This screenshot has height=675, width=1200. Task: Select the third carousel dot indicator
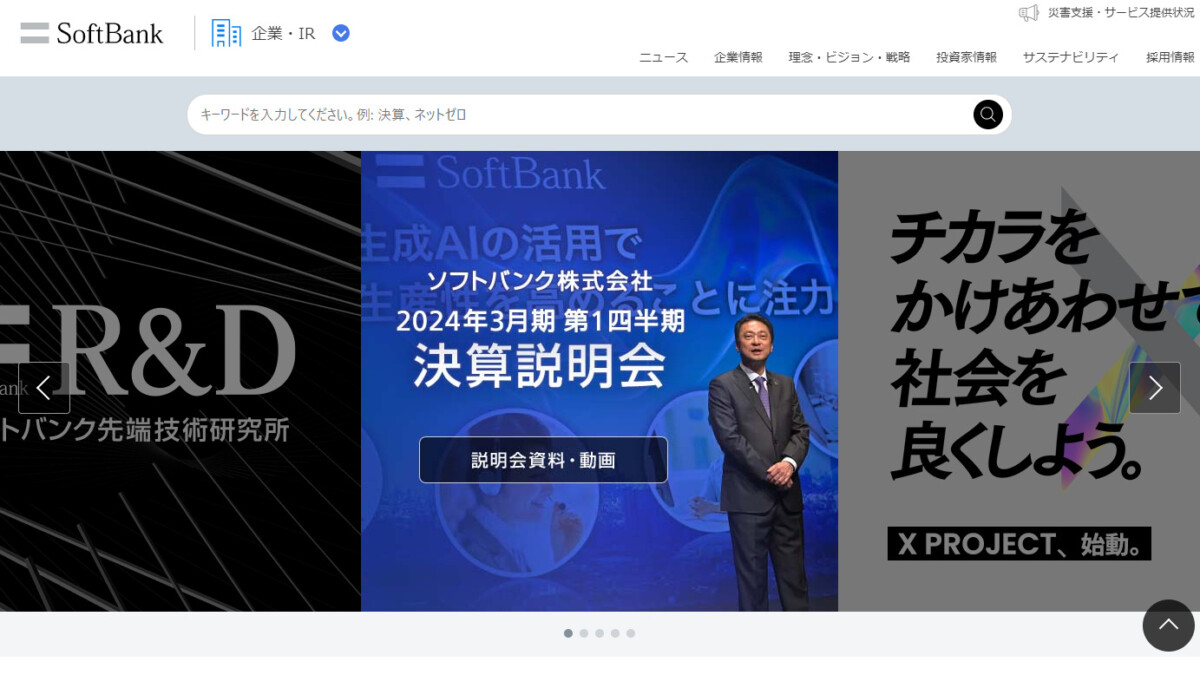click(x=599, y=633)
